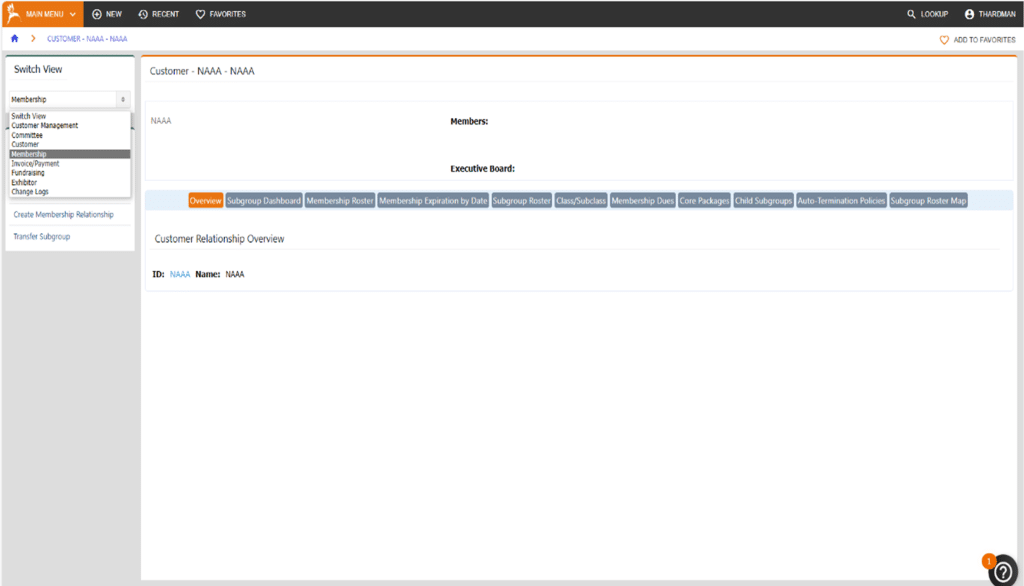
Task: Click the Favorites heart icon
Action: pyautogui.click(x=200, y=14)
